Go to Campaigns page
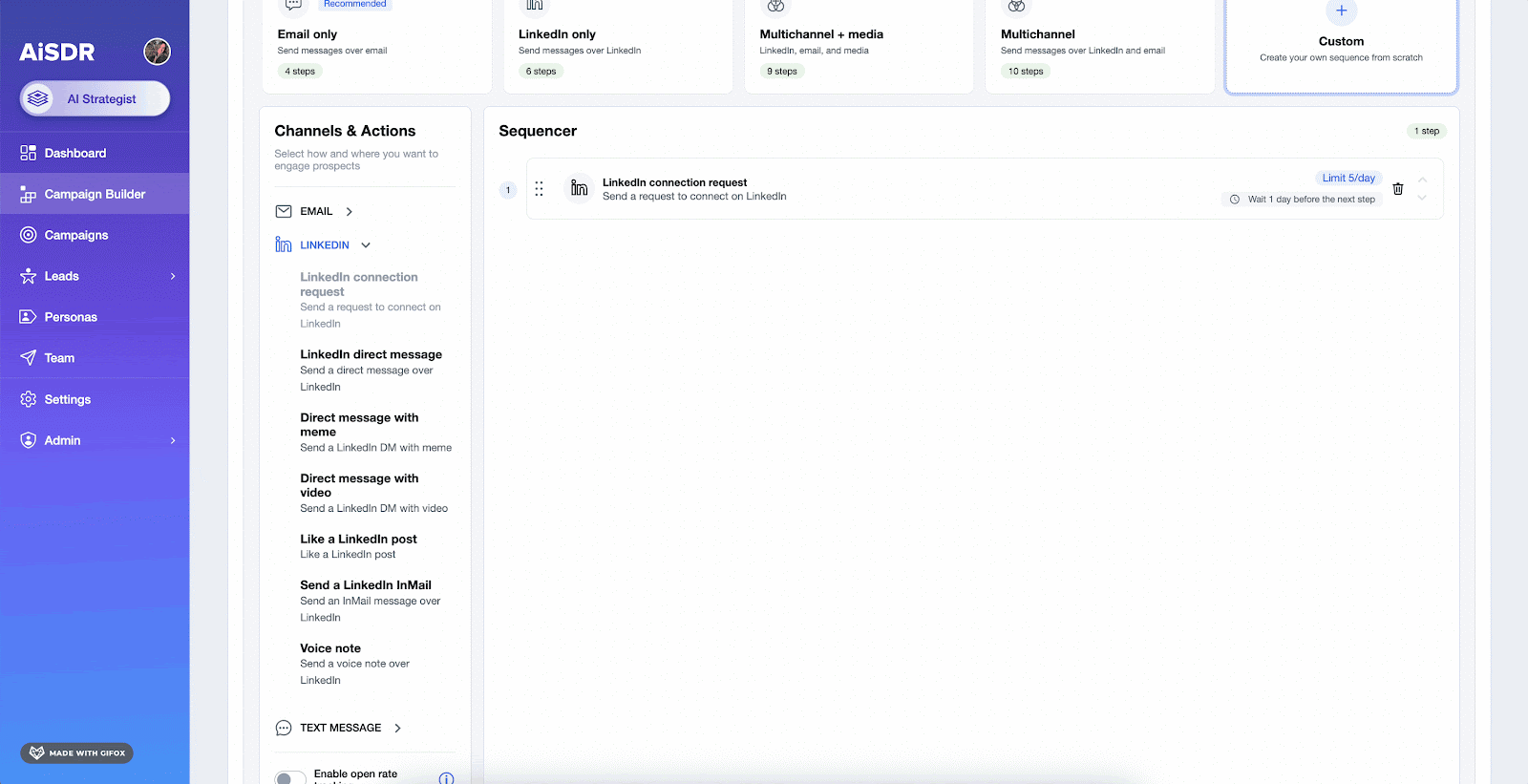The height and width of the screenshot is (784, 1528). click(x=95, y=235)
